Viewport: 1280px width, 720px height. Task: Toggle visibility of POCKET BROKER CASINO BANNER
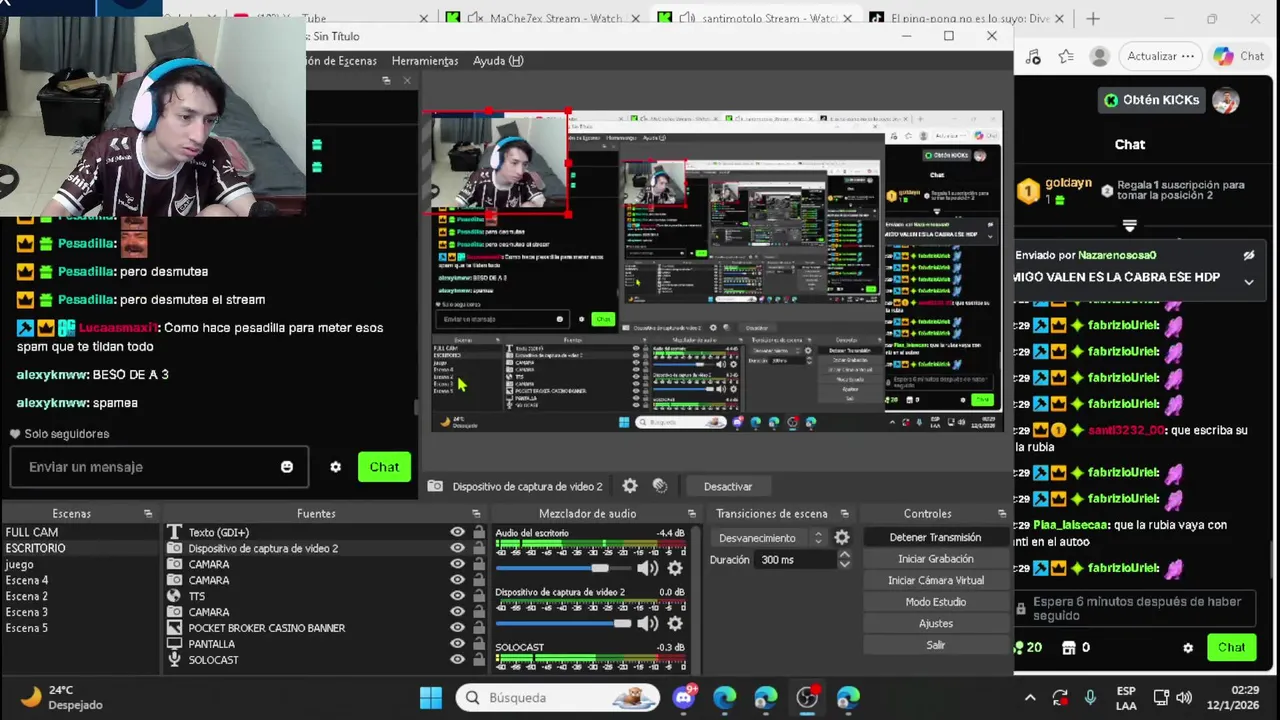(x=457, y=628)
